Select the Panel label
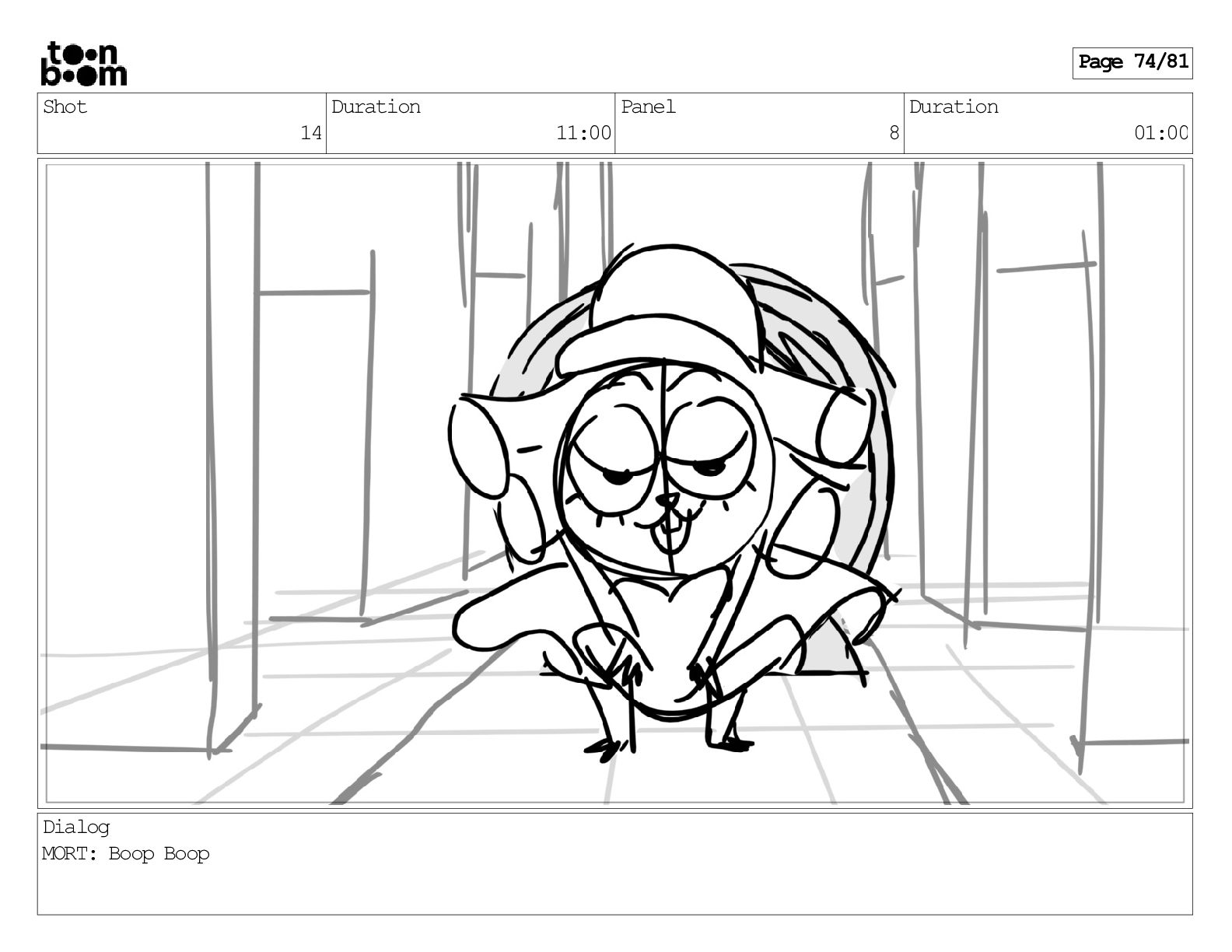1232x952 pixels. (x=648, y=107)
